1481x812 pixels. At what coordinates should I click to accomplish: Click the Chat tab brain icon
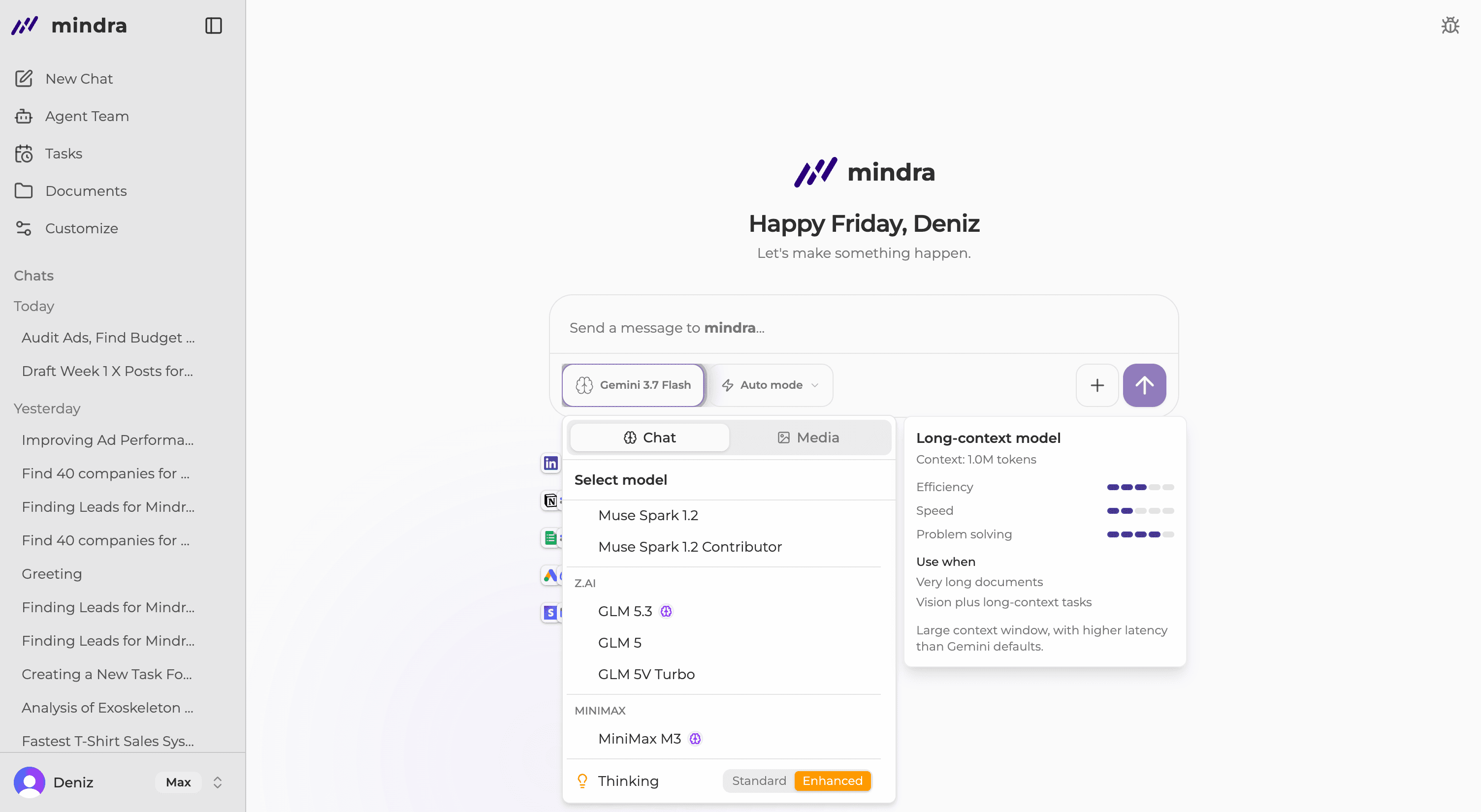click(x=630, y=437)
